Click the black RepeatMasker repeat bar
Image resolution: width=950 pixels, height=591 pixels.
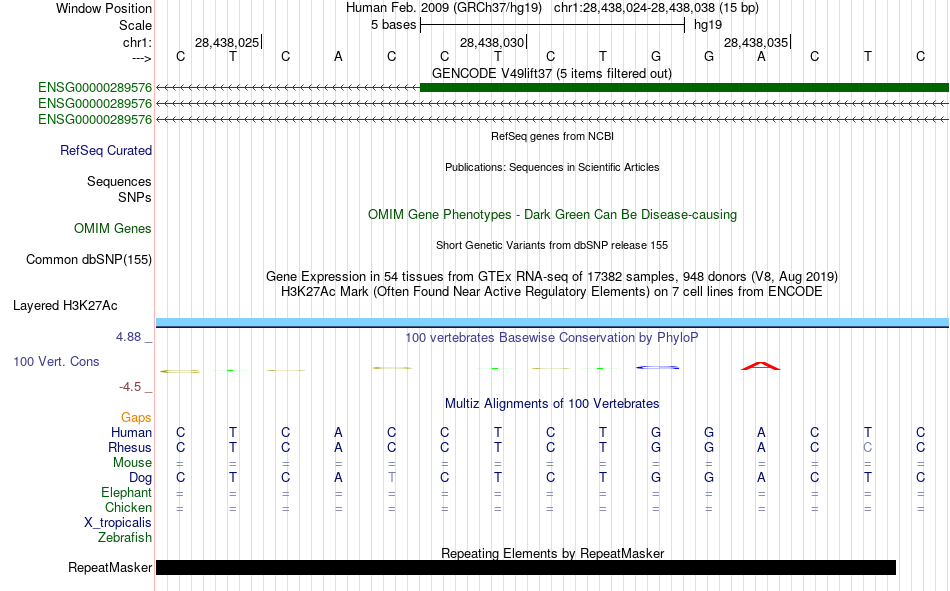tap(526, 567)
